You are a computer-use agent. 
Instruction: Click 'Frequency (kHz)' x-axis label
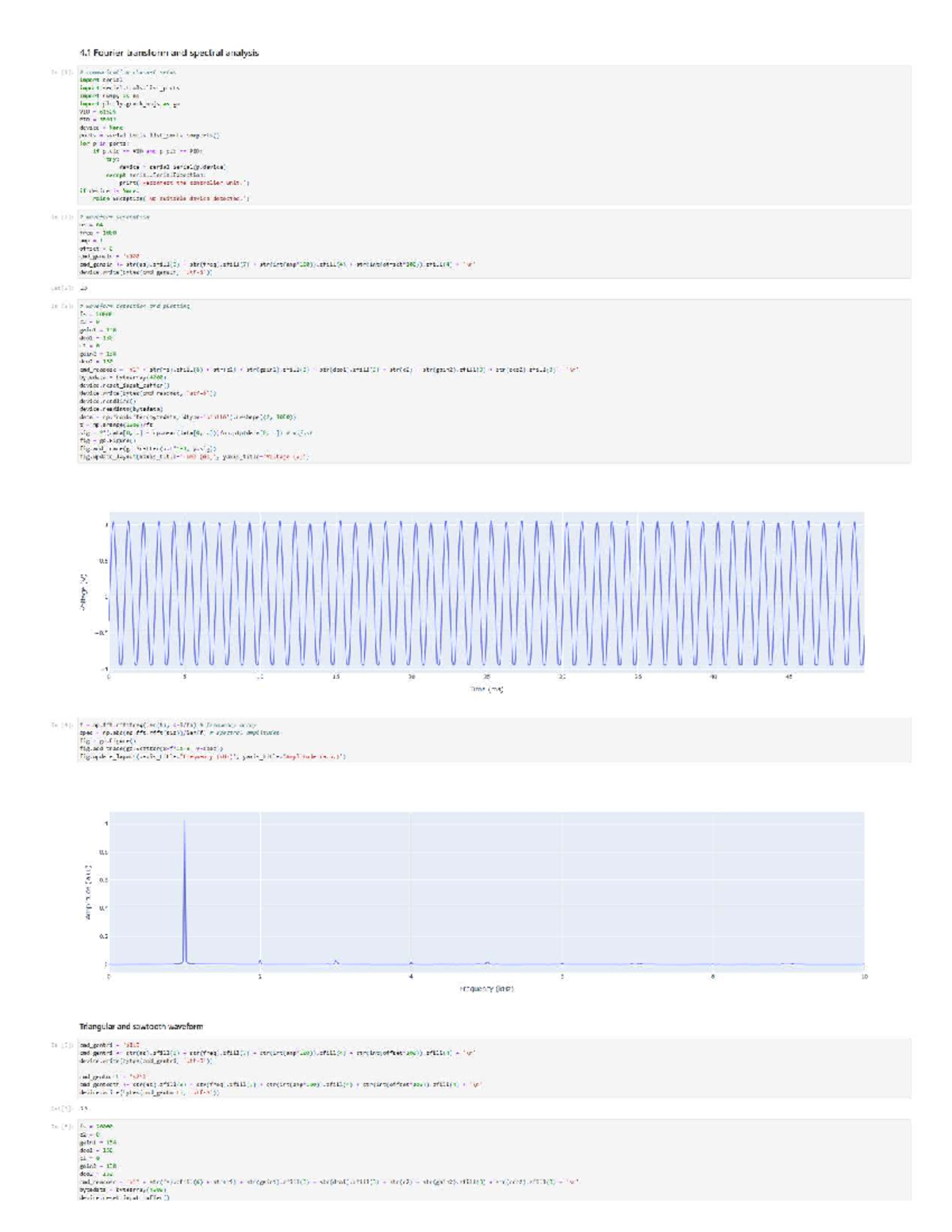click(486, 988)
